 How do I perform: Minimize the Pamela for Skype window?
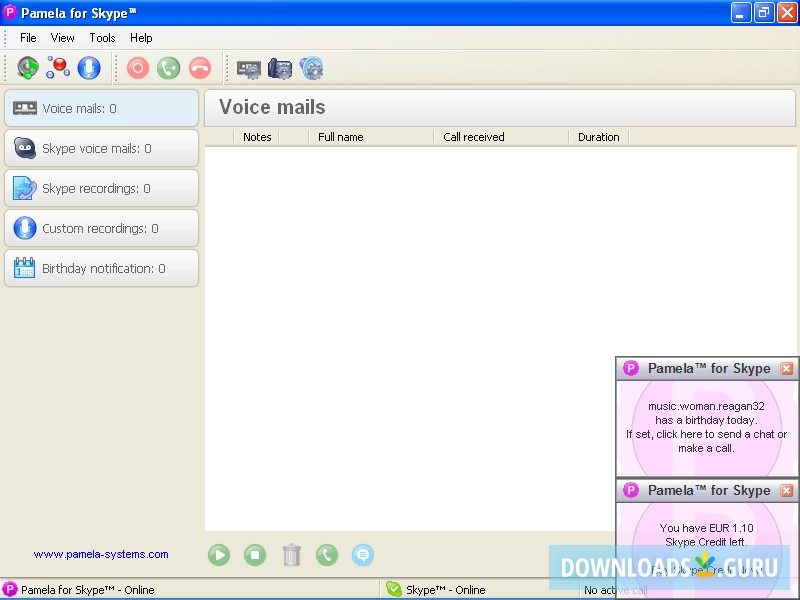(740, 13)
